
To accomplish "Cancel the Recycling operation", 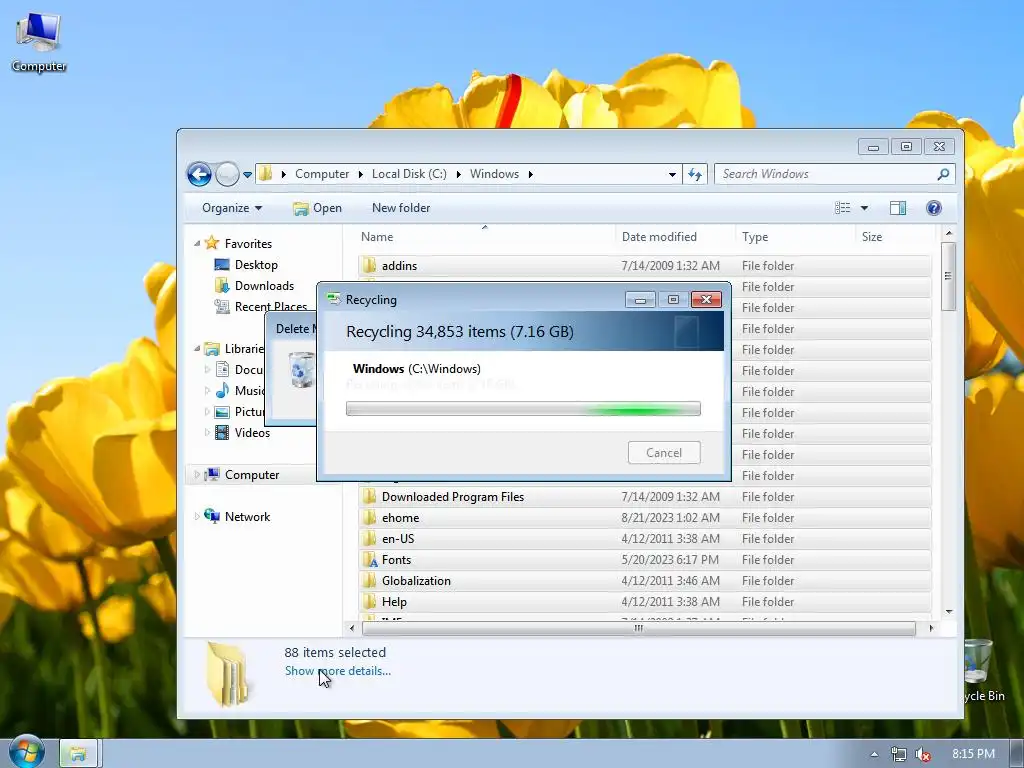I will (664, 453).
